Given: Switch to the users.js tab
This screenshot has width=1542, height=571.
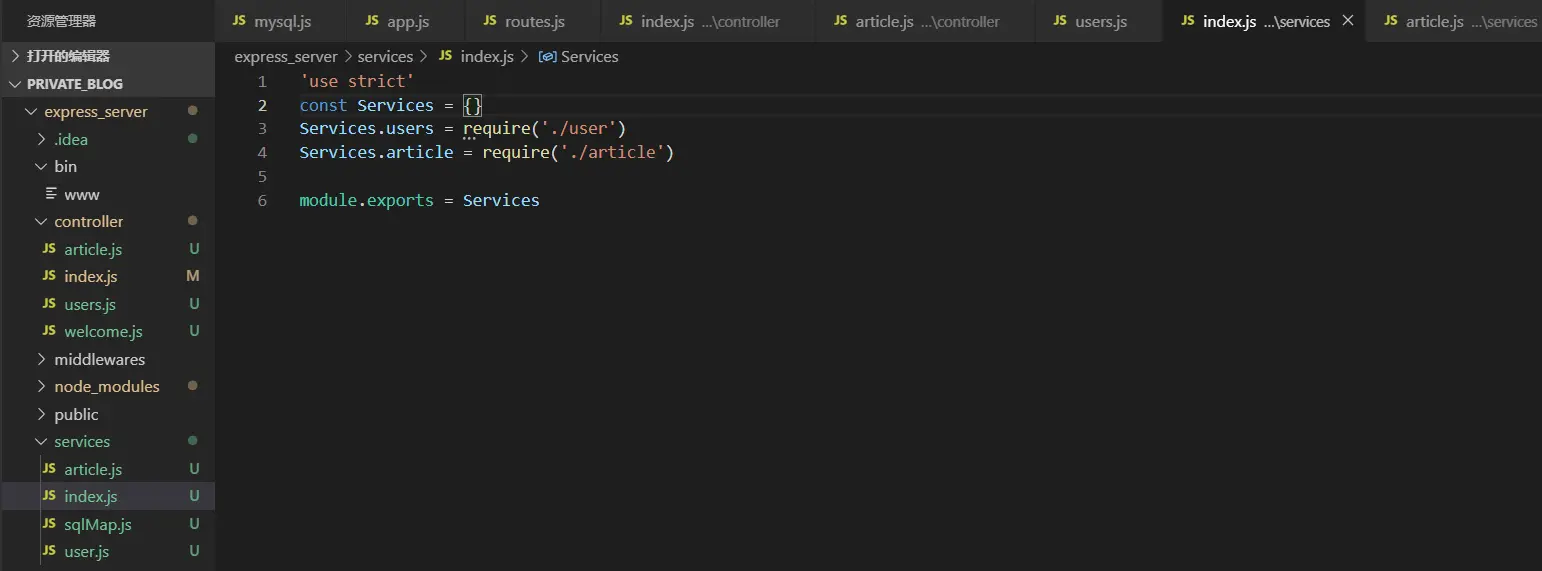Looking at the screenshot, I should pos(1098,21).
